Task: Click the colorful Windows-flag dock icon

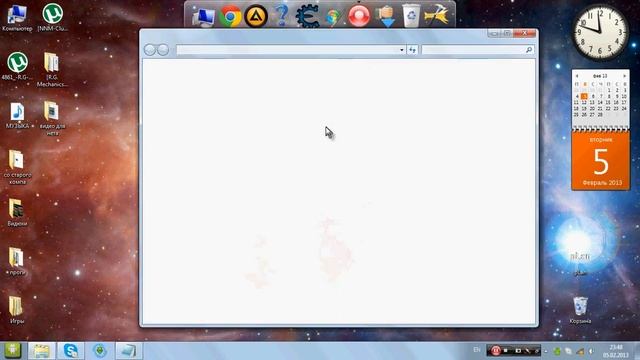Action: coord(333,18)
